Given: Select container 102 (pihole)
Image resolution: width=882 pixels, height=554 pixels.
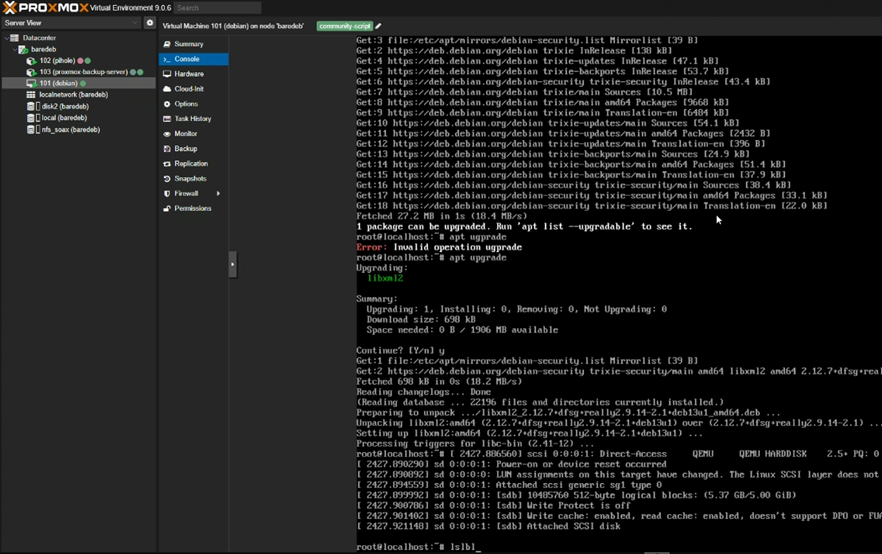Looking at the screenshot, I should [x=57, y=61].
